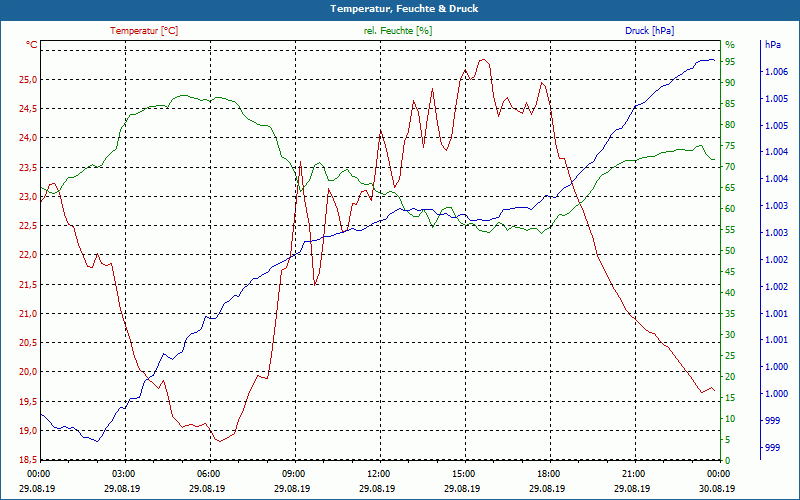Click the '90' humidity axis value
The width and height of the screenshot is (800, 500).
(x=730, y=83)
